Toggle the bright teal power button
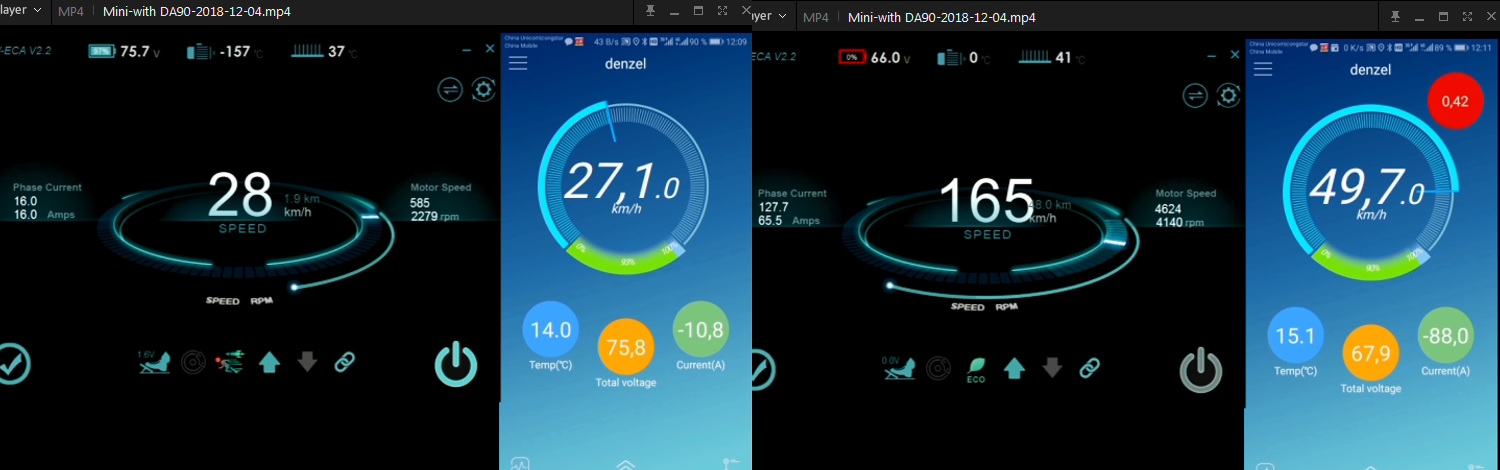Image resolution: width=1500 pixels, height=470 pixels. 456,364
